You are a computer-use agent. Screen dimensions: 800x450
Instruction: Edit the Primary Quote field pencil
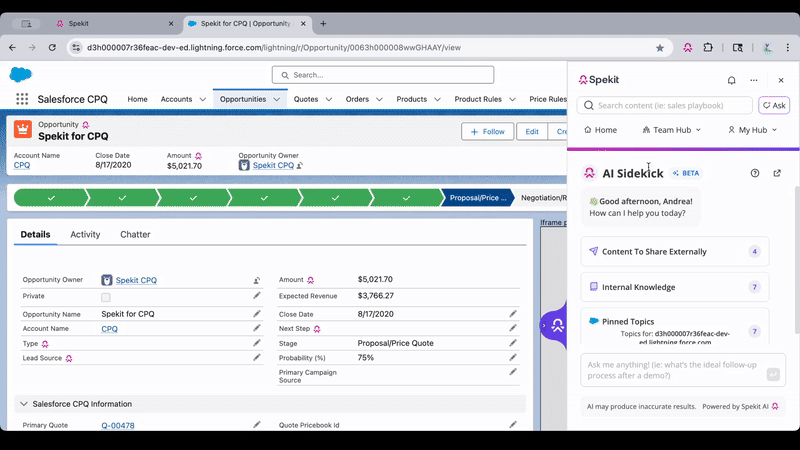257,424
